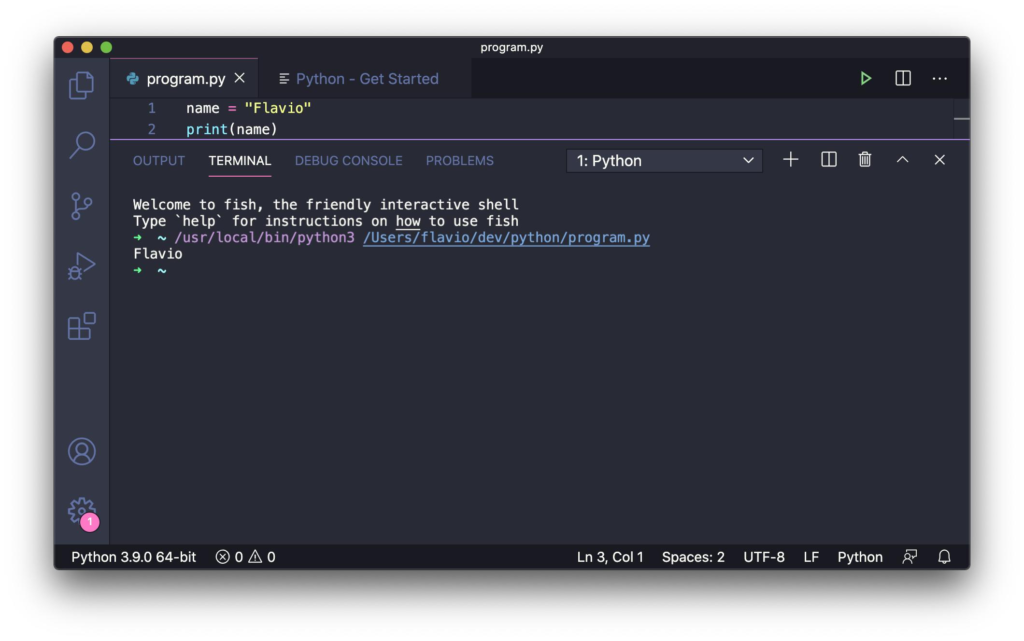Open the Source Control view
This screenshot has height=641, width=1024.
click(x=82, y=206)
